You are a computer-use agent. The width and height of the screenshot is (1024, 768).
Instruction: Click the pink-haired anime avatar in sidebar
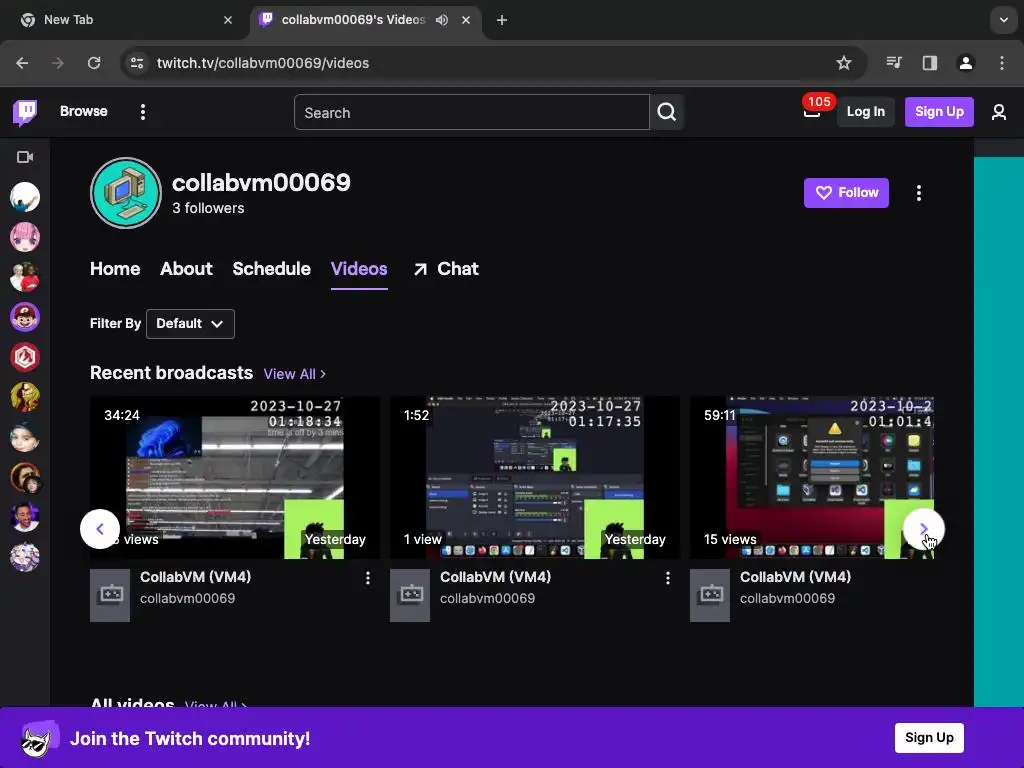pyautogui.click(x=25, y=237)
